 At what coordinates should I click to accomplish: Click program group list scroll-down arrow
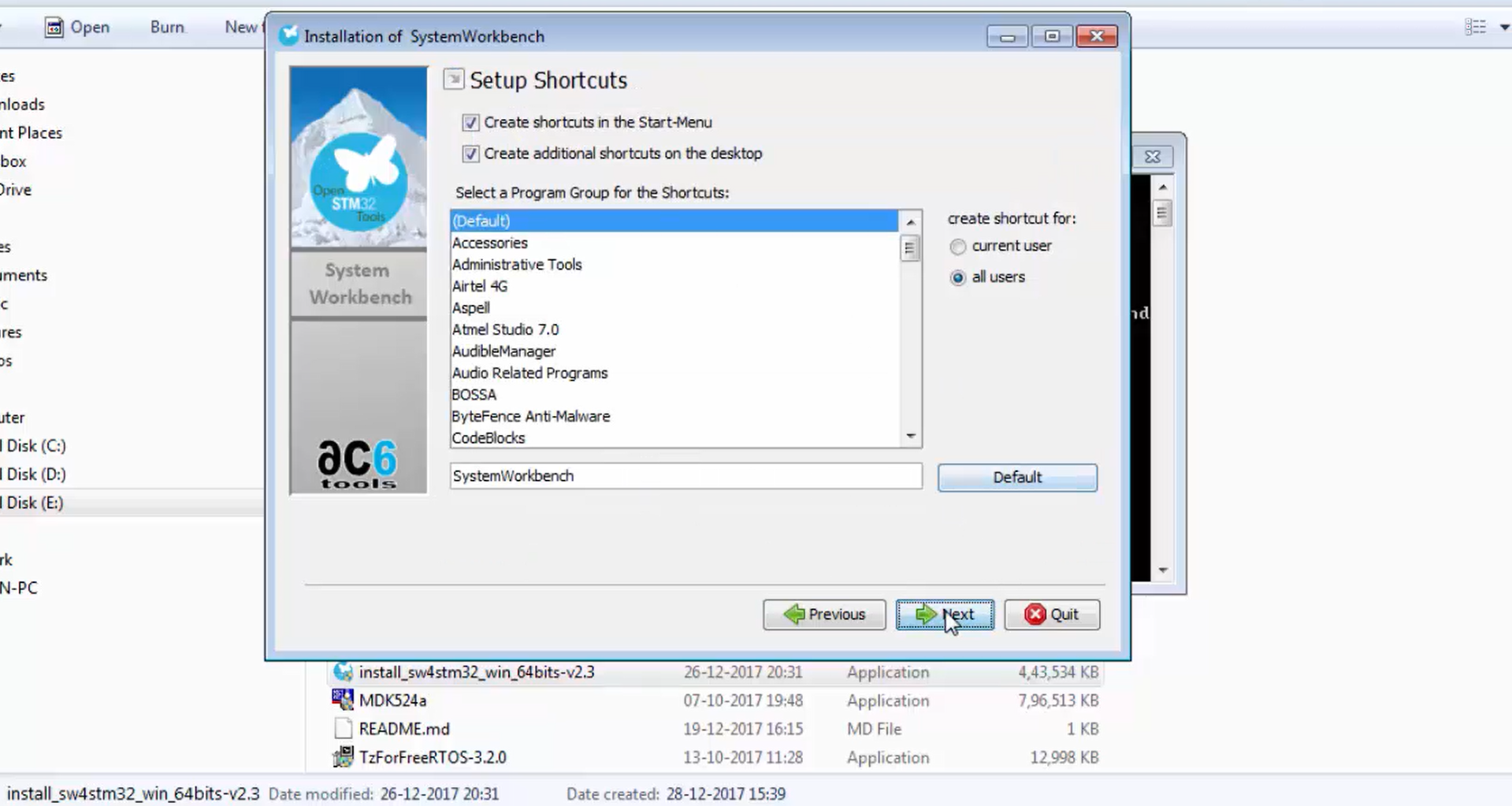click(x=910, y=436)
